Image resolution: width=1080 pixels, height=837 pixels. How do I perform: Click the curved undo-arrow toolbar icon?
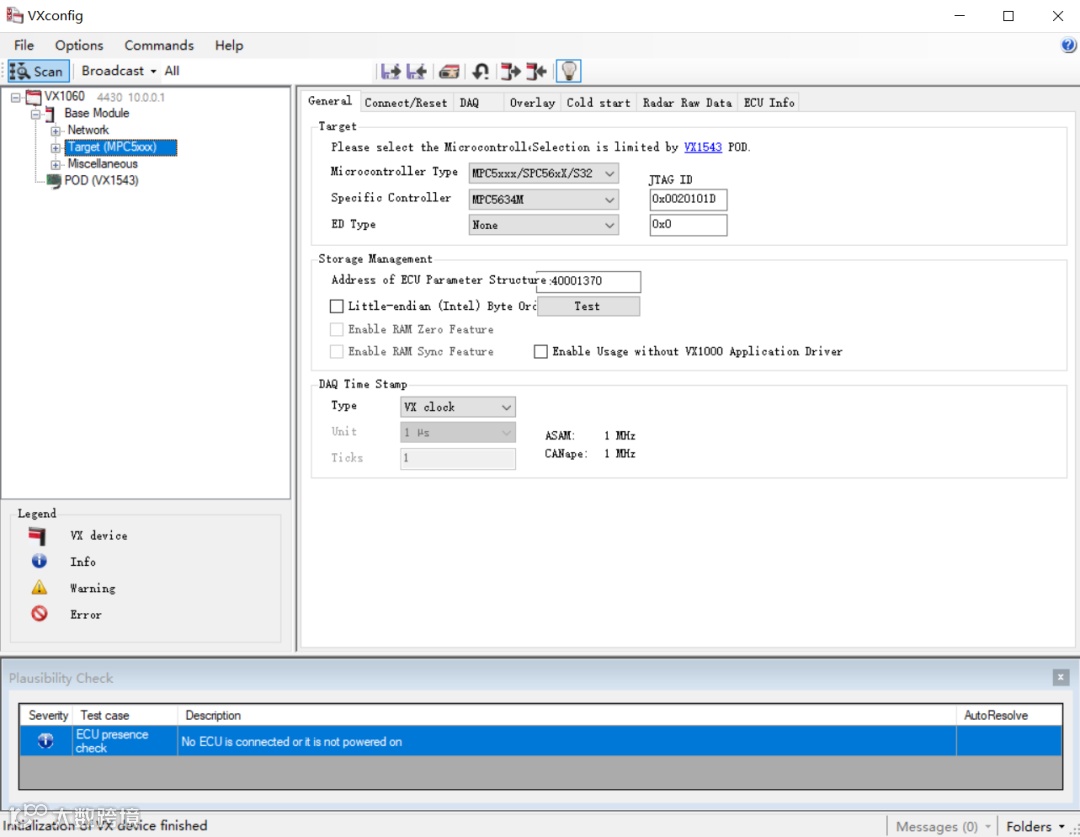(480, 71)
